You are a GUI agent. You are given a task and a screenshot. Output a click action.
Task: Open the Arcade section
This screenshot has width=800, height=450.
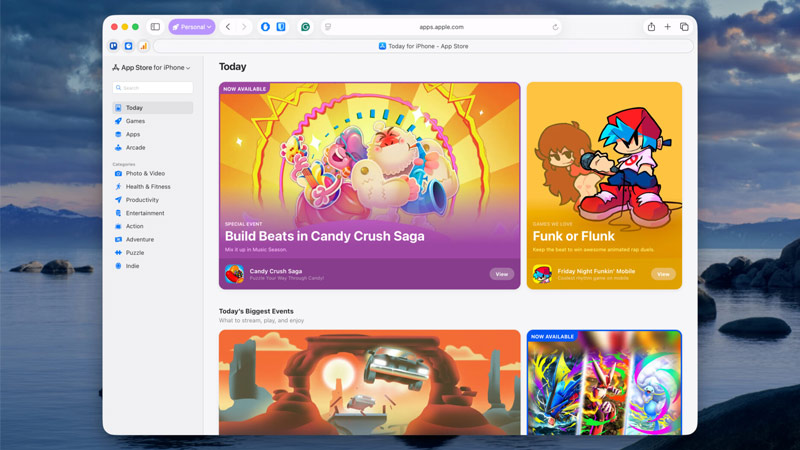click(x=153, y=147)
